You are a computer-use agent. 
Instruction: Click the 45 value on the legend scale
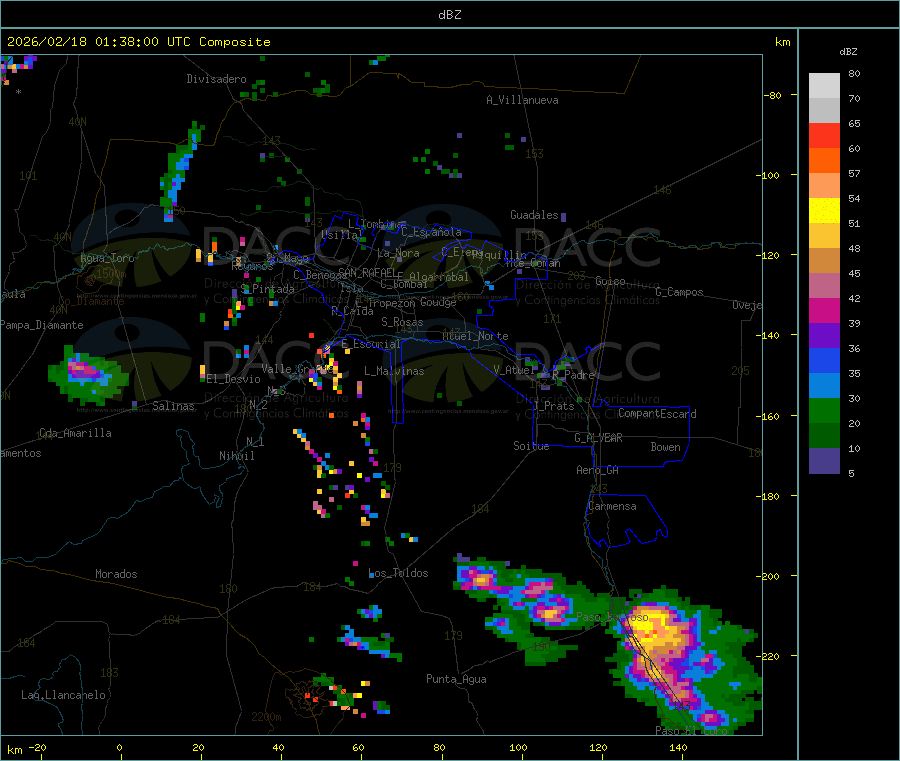point(854,274)
